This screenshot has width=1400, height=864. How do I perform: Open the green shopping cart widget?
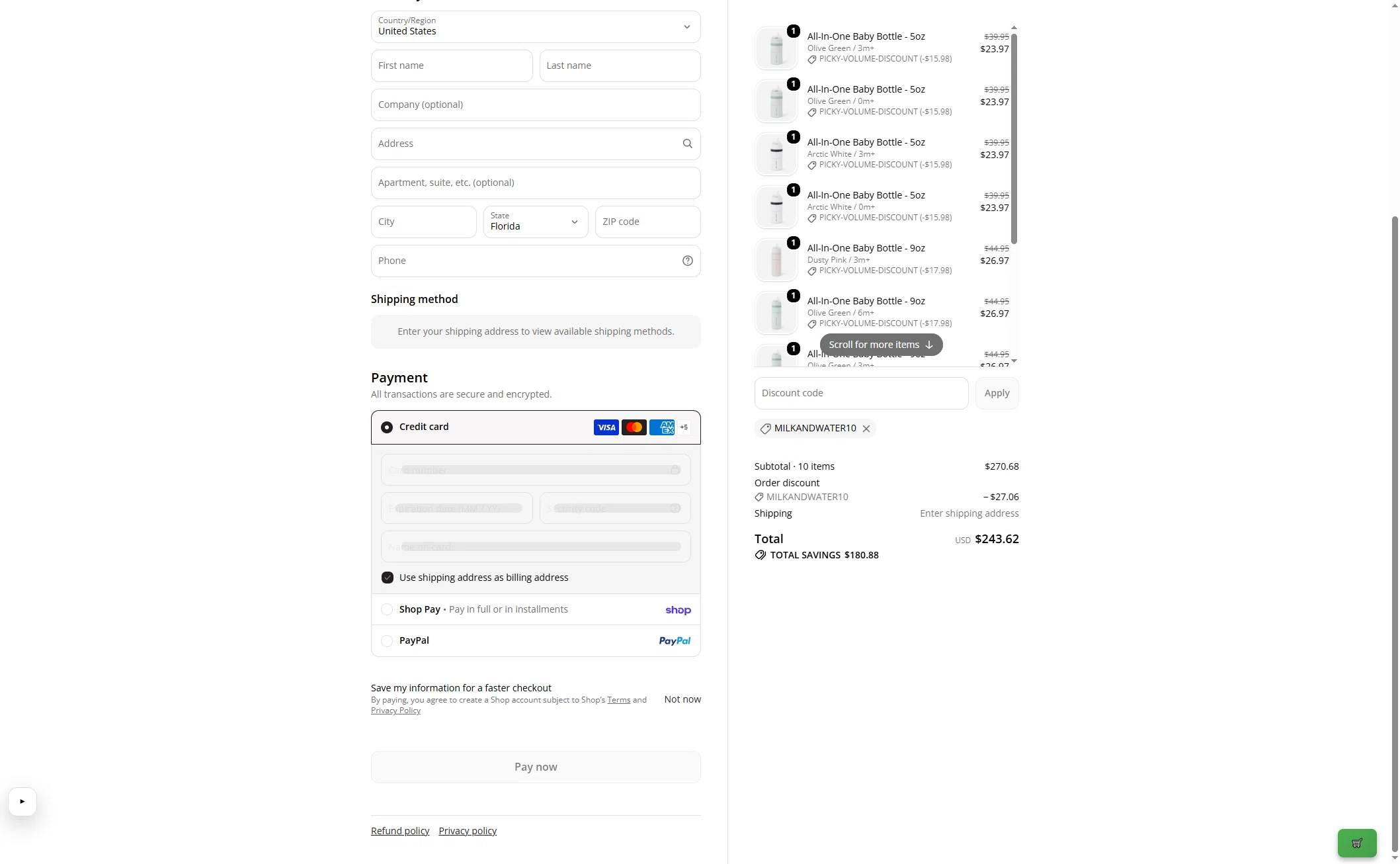1356,843
